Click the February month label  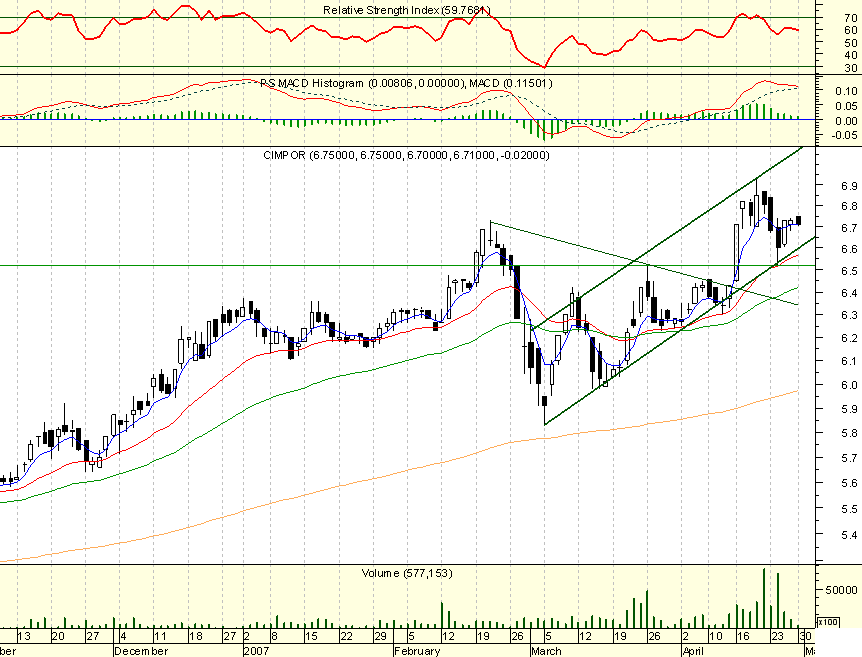(x=417, y=651)
